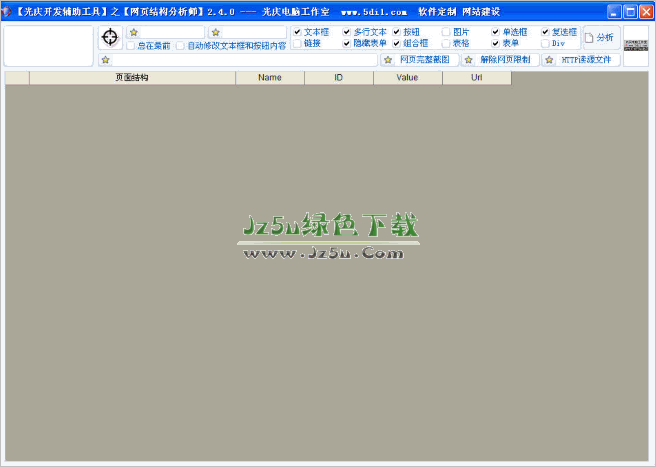Toggle the 组合框 checkbox

(x=396, y=43)
